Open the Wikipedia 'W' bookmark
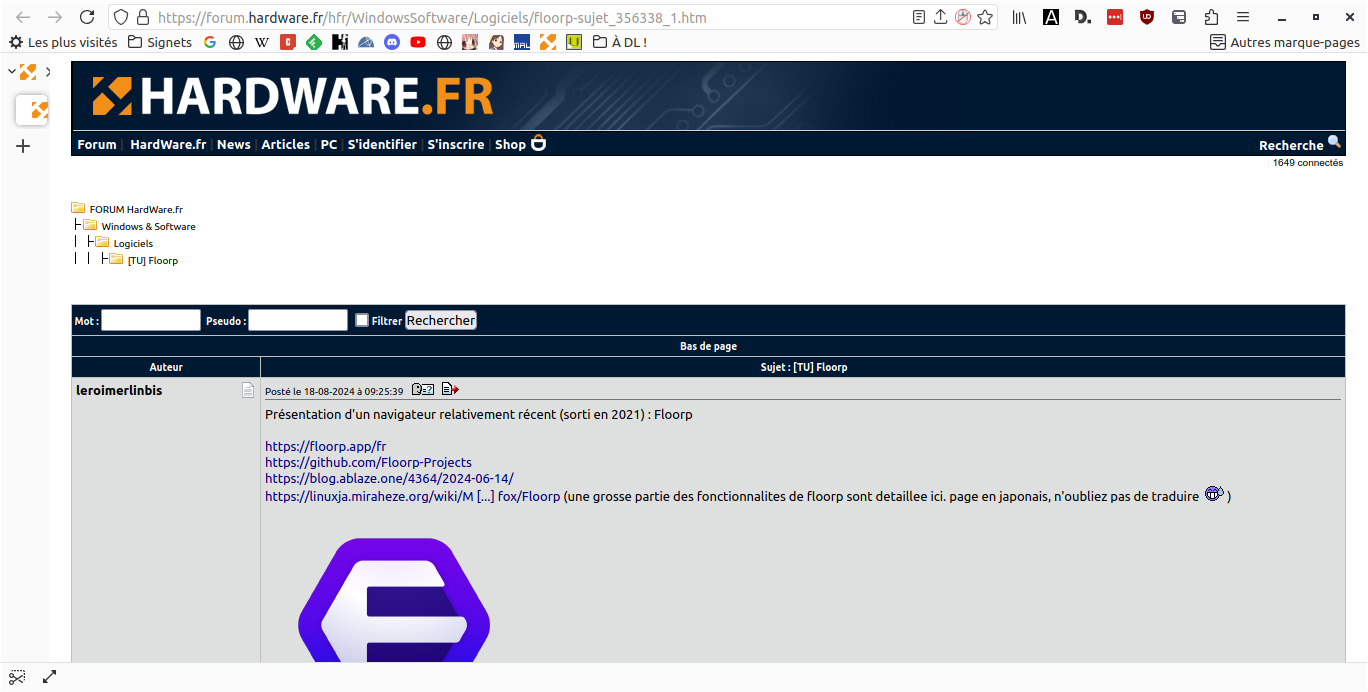The height and width of the screenshot is (692, 1368). click(262, 42)
